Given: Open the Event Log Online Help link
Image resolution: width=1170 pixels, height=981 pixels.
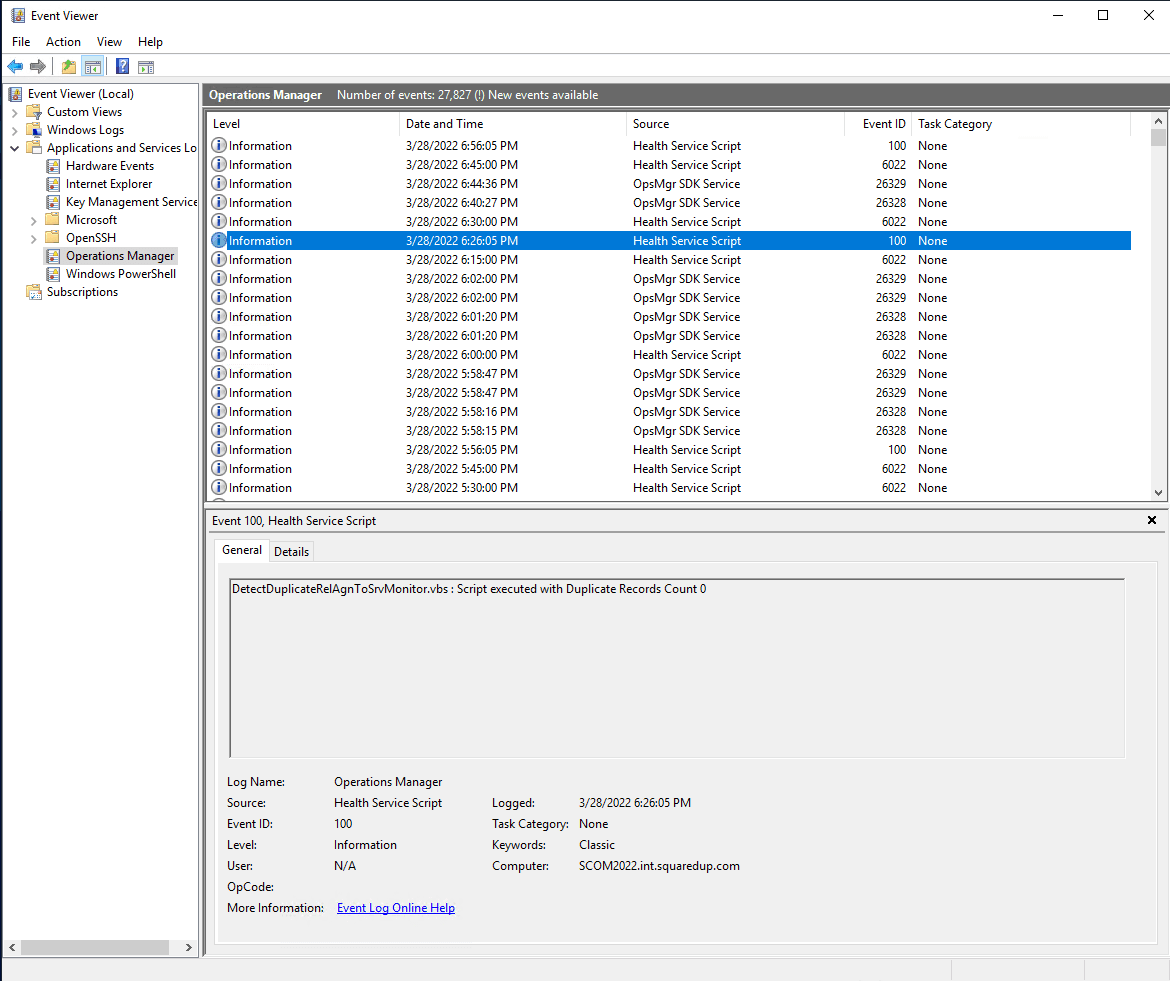Looking at the screenshot, I should click(396, 908).
